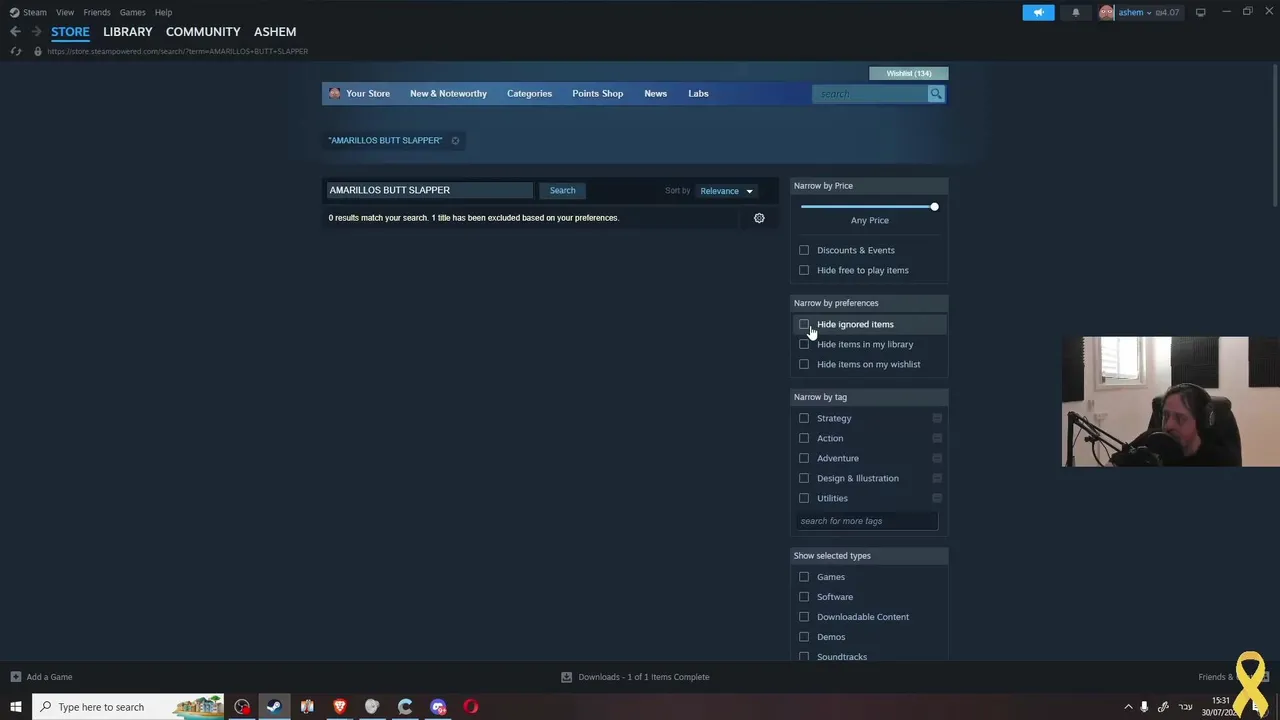
Task: Open New & Noteworthy store menu
Action: tap(448, 93)
